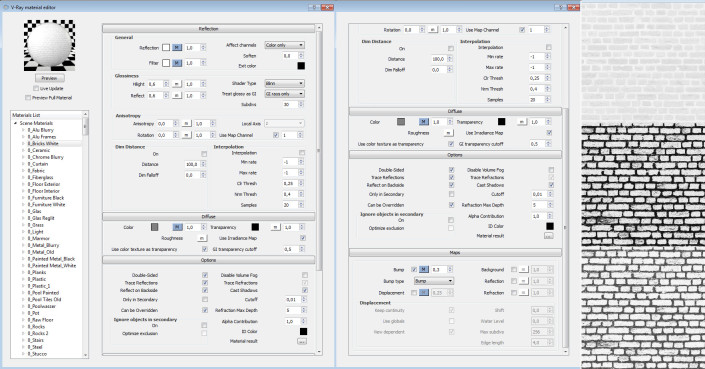
Task: Collapse the Reflection rollout header
Action: point(209,29)
